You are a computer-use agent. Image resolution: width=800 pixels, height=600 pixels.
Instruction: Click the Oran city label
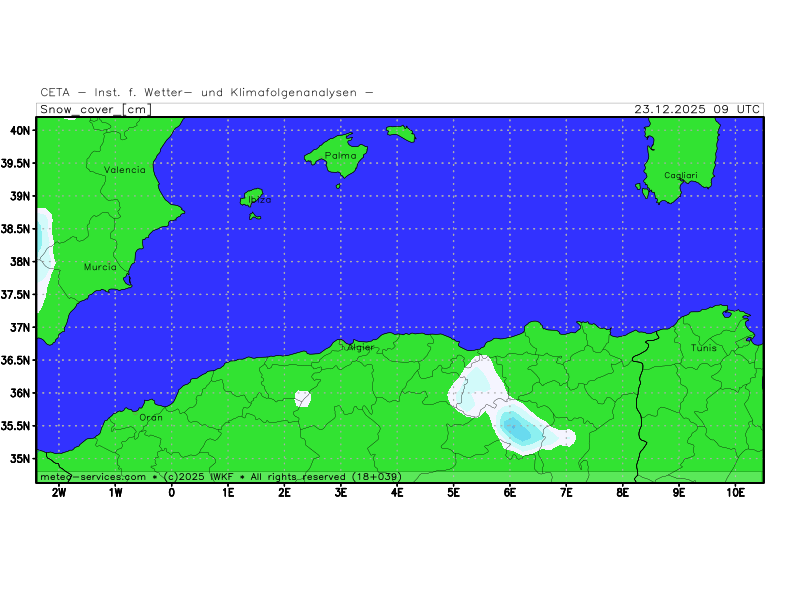click(x=150, y=417)
